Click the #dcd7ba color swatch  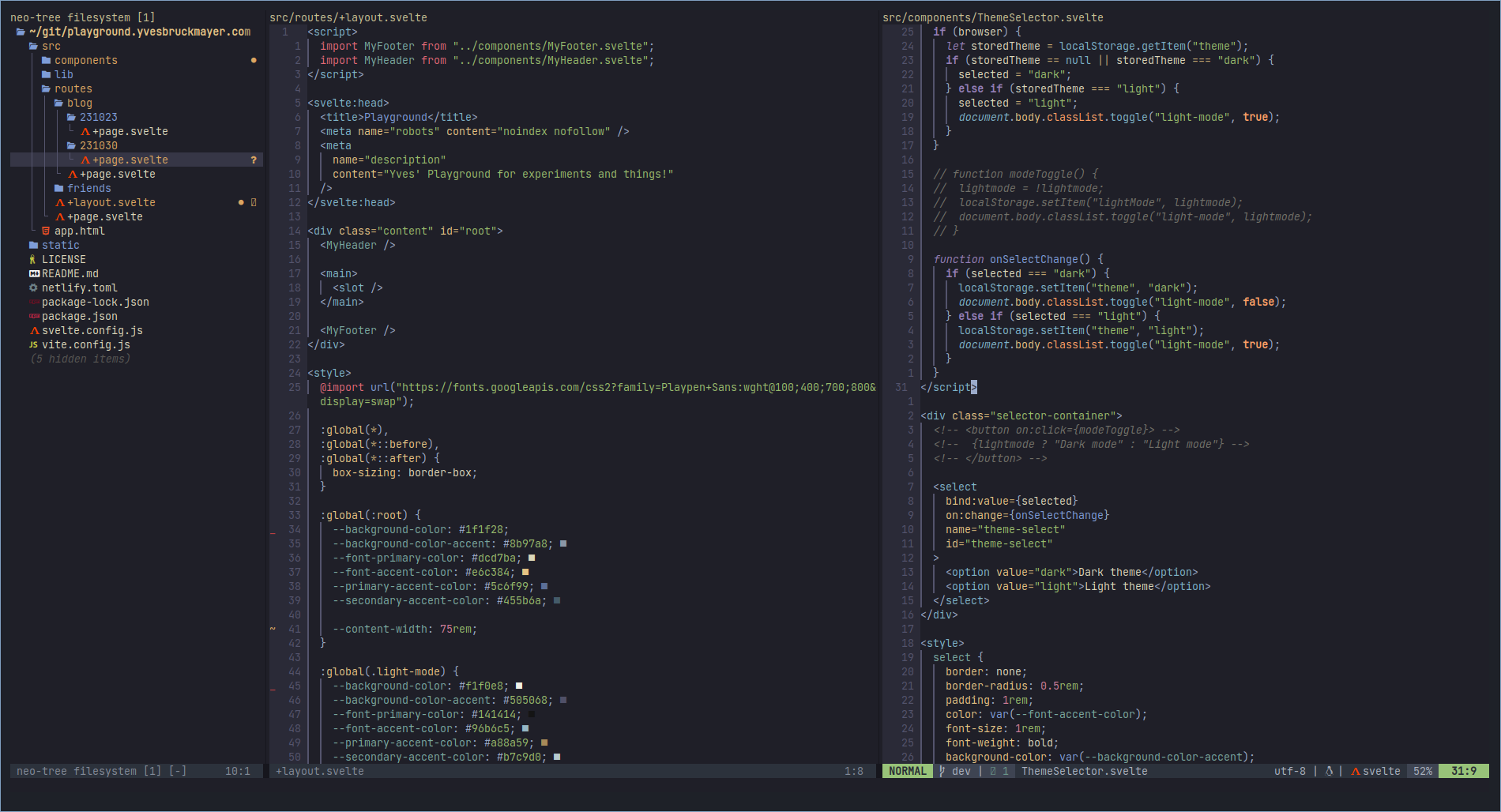(x=532, y=558)
